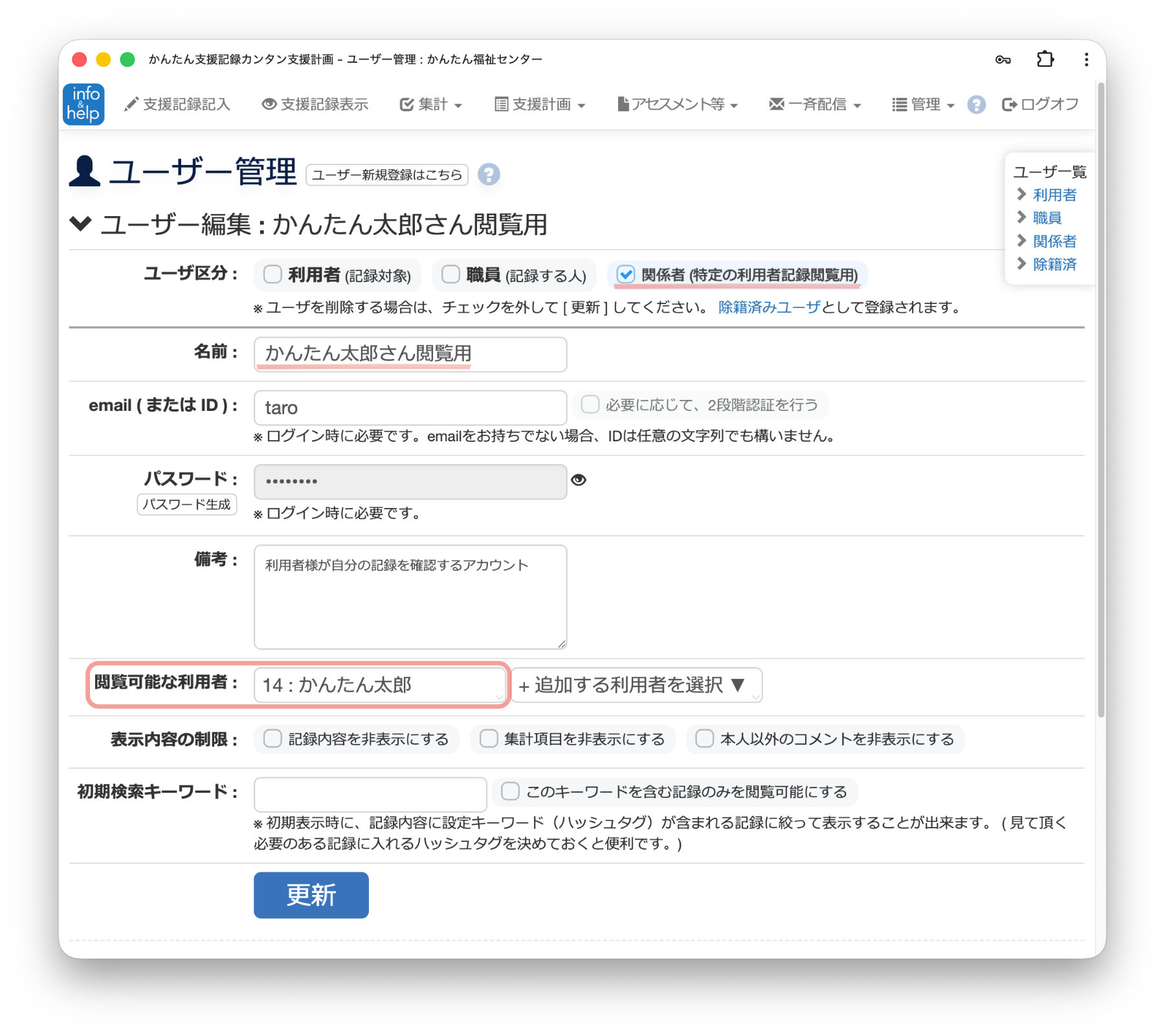Screen dimensions: 1165x1036
Task: Click the vertical page scrollbar
Action: click(1101, 401)
